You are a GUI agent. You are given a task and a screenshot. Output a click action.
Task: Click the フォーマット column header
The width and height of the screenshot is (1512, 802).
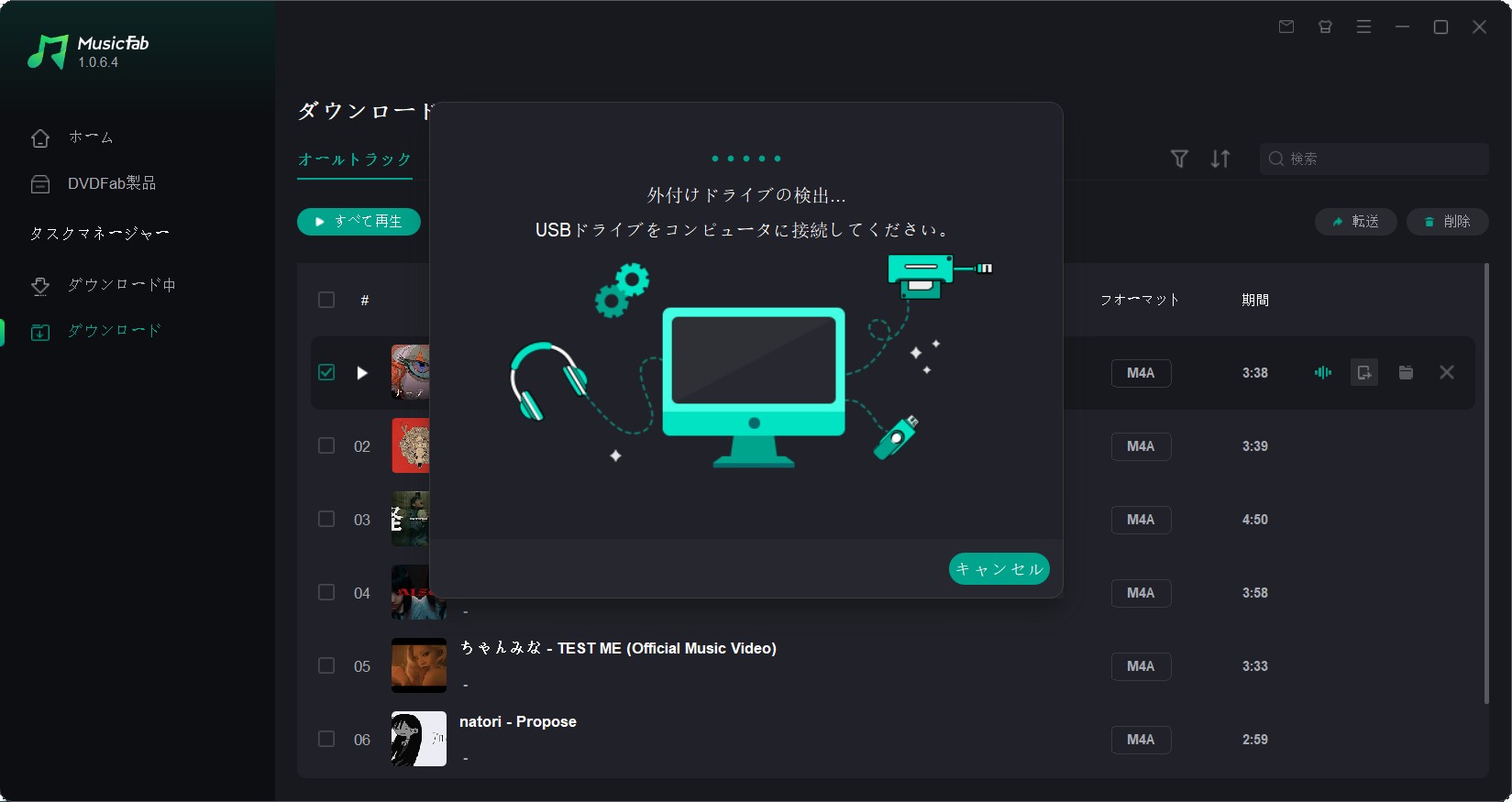(1140, 300)
